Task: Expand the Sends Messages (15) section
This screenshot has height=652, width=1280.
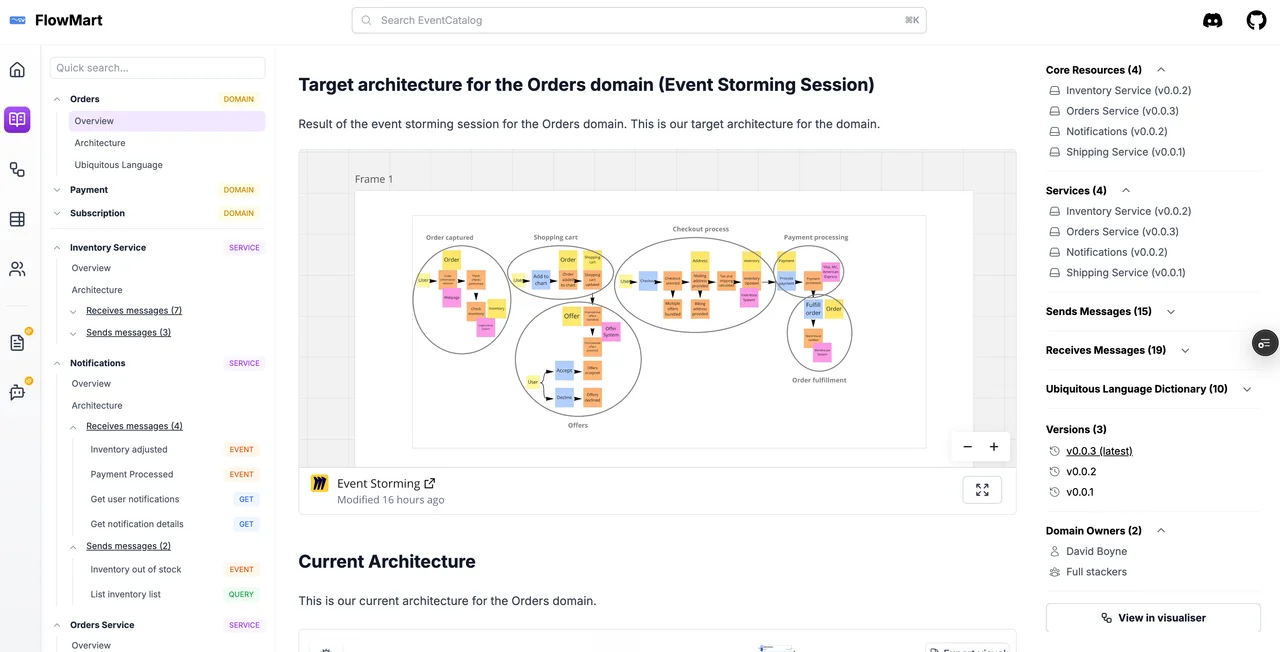Action: click(1171, 312)
